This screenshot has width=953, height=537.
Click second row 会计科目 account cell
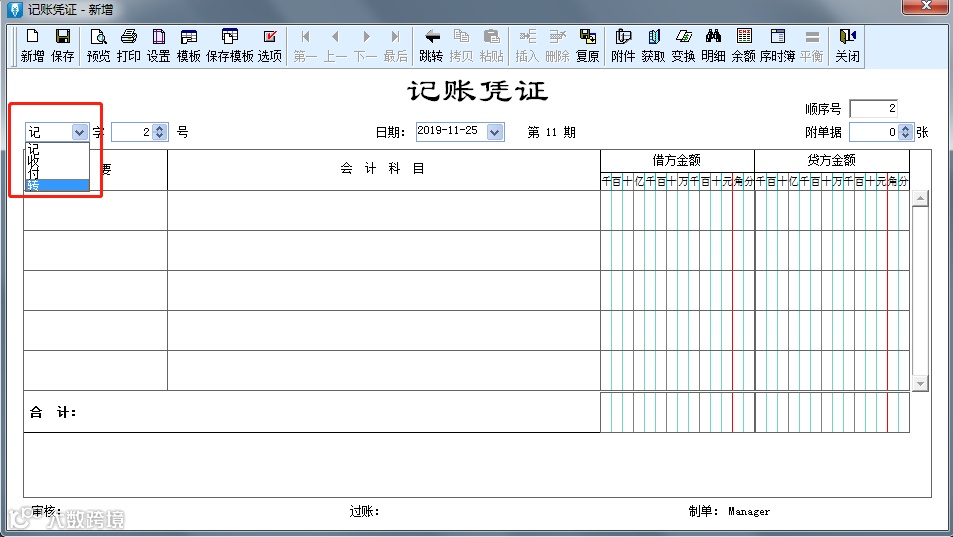coord(384,250)
